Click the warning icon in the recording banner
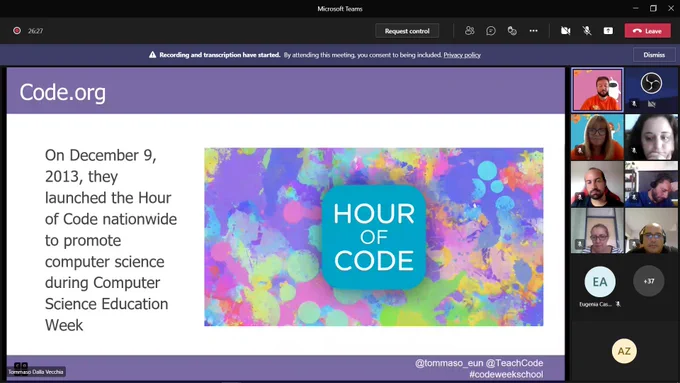Viewport: 680px width, 383px height. pos(152,55)
